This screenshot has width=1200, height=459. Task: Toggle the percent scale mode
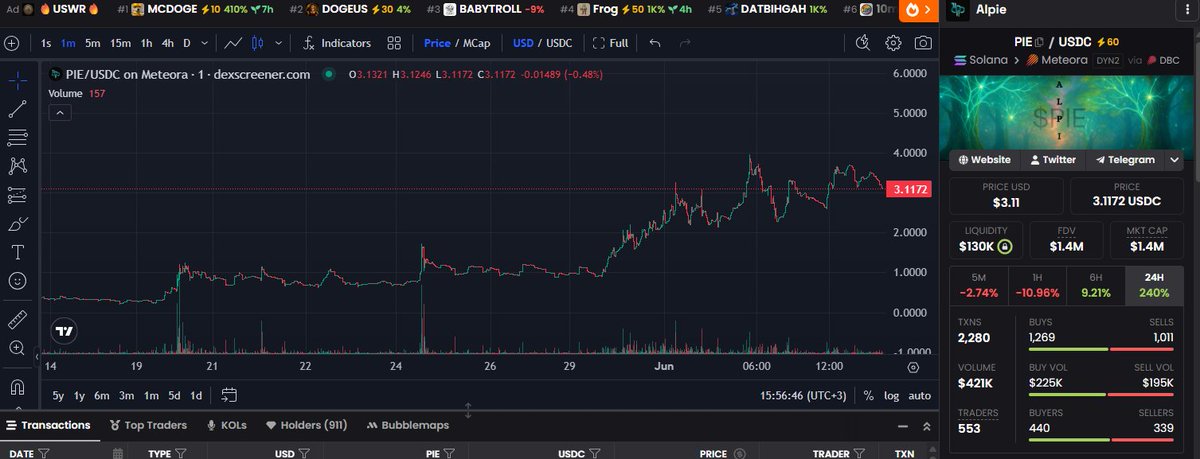point(869,395)
